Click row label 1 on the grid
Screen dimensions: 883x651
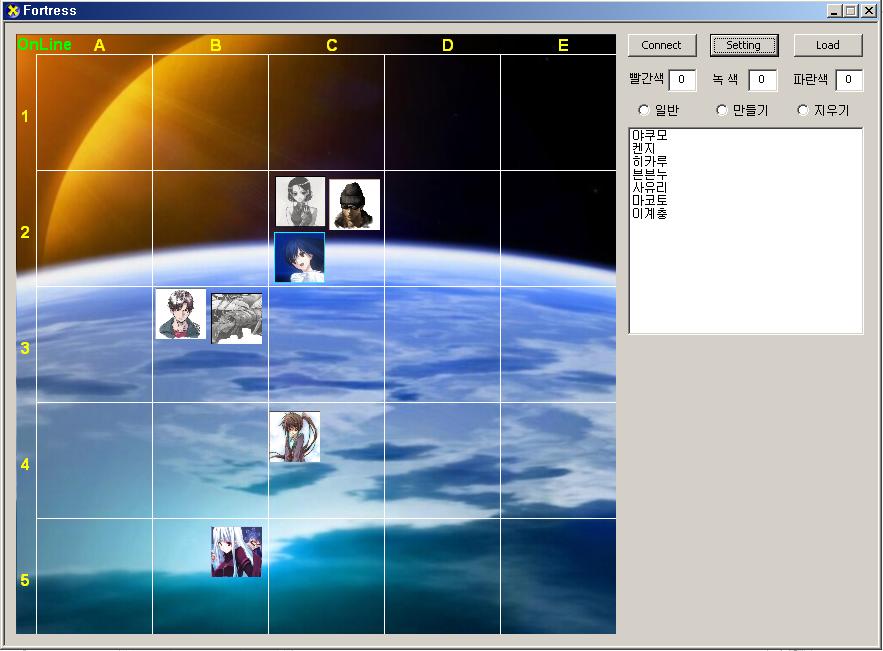[x=25, y=116]
